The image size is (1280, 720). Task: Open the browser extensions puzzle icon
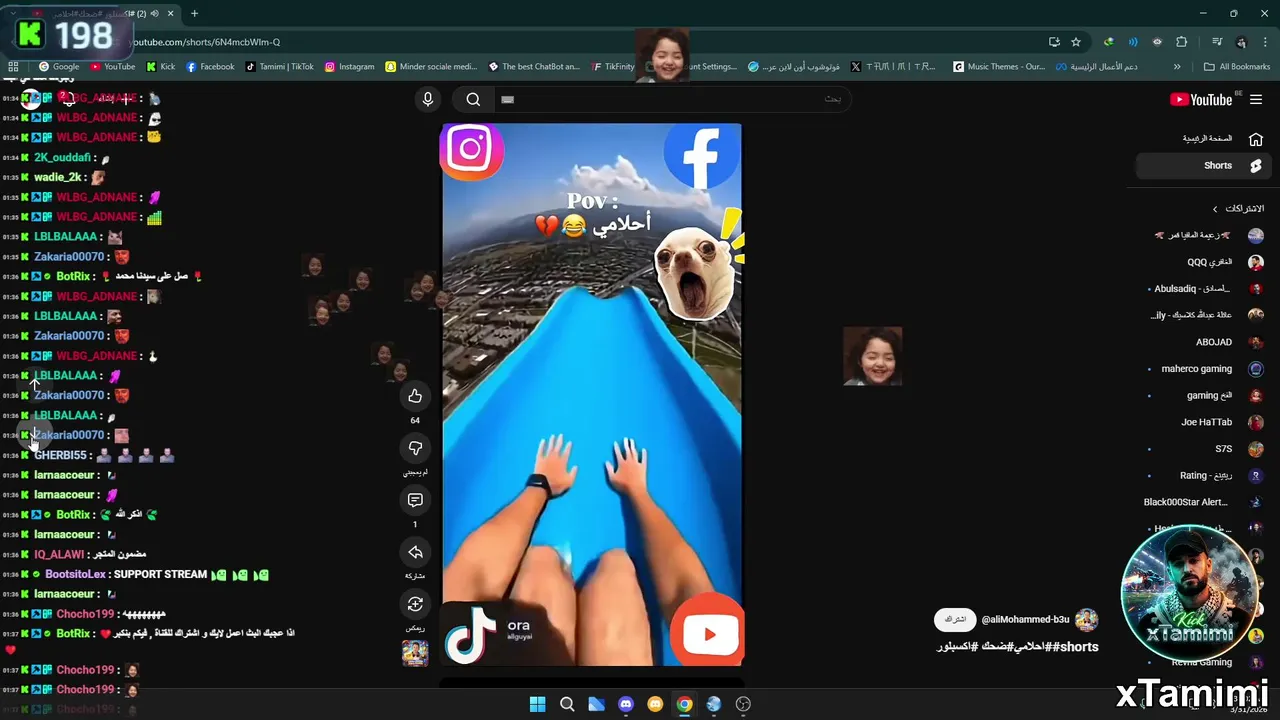click(1182, 42)
